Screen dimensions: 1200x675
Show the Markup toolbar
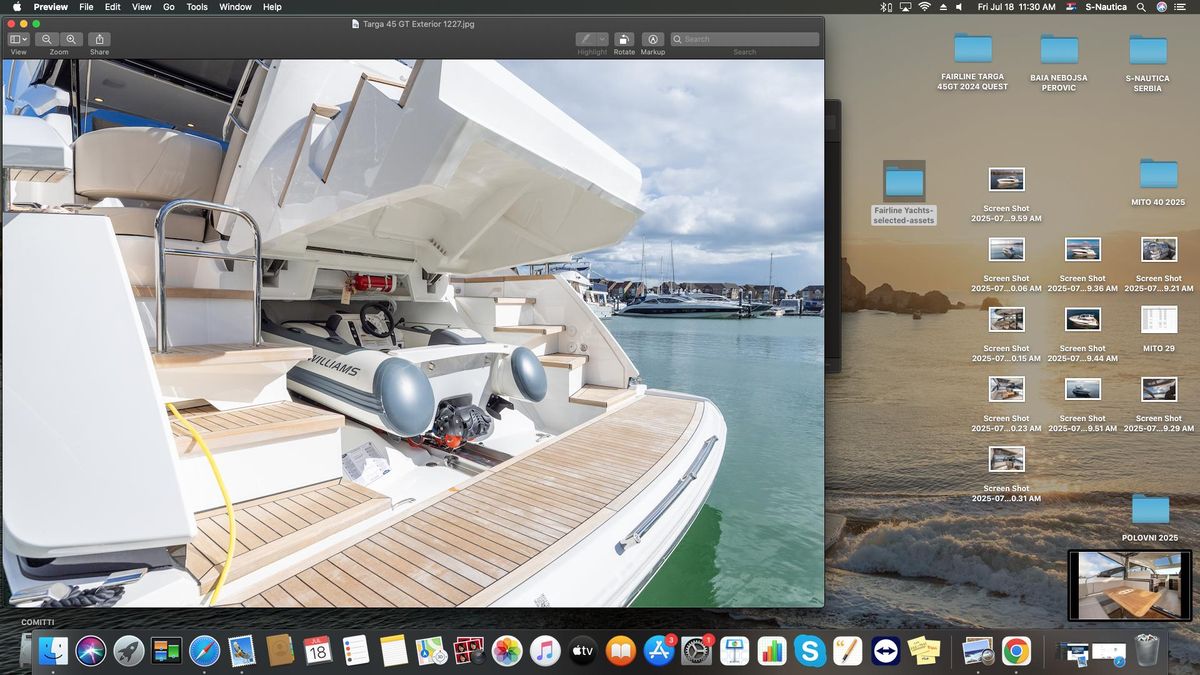(x=653, y=39)
